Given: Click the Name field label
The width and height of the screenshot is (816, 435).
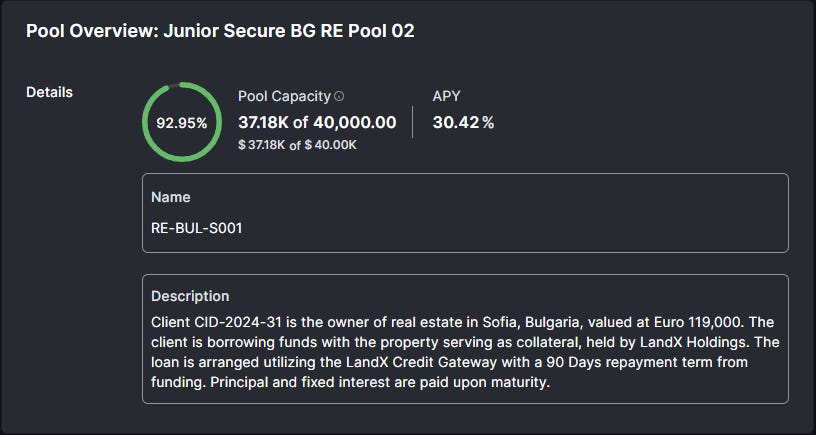Looking at the screenshot, I should pyautogui.click(x=170, y=197).
